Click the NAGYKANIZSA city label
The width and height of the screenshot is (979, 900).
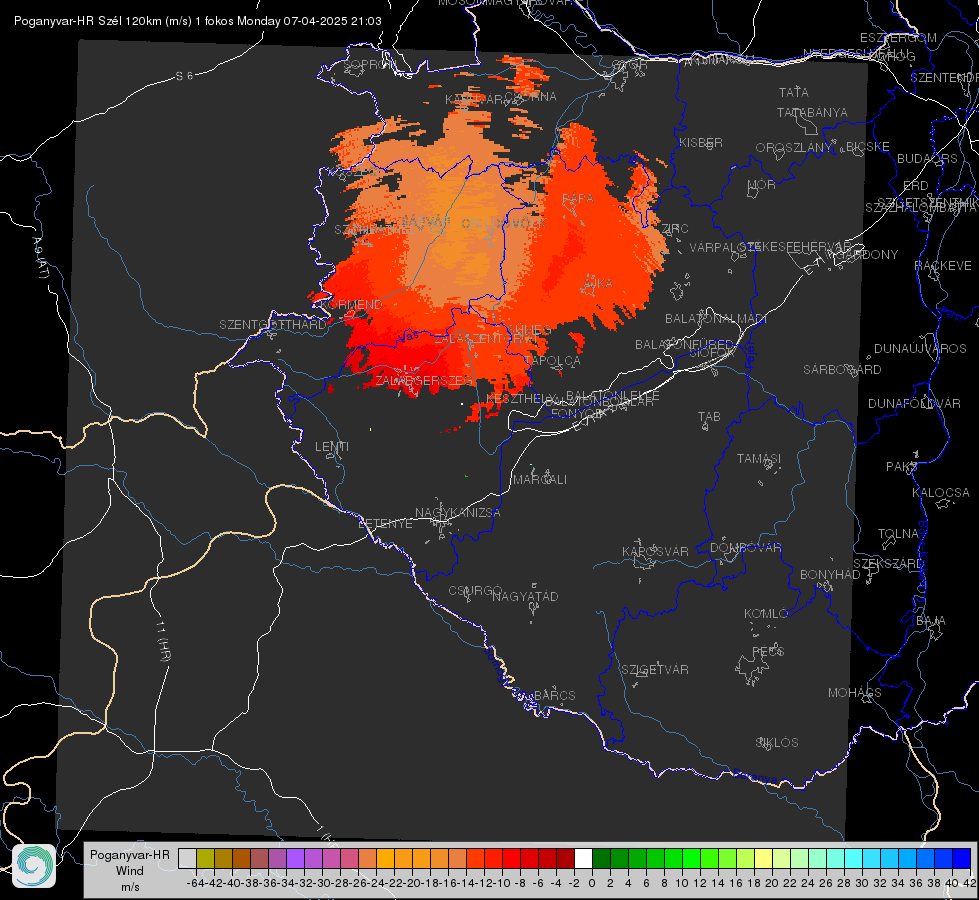pos(458,513)
